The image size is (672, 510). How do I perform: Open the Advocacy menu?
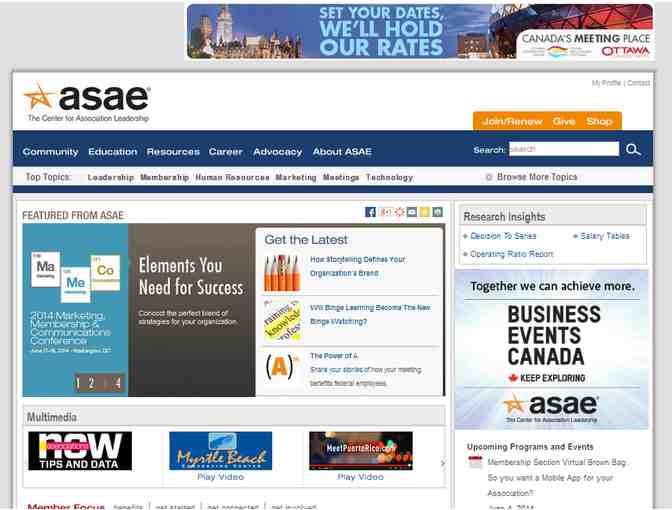277,152
